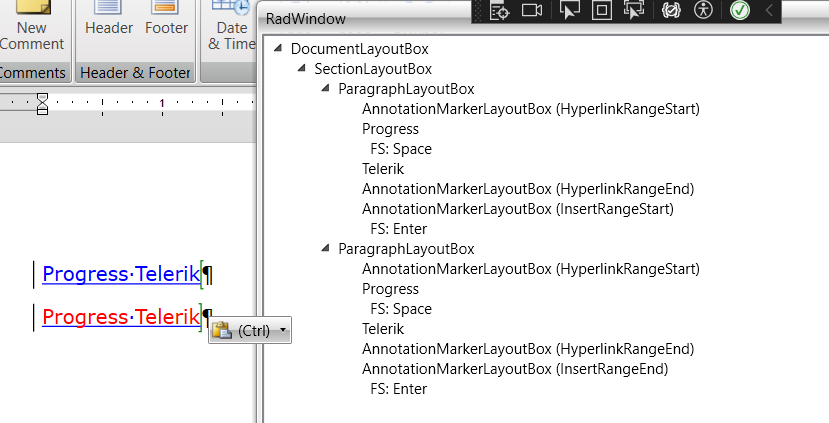The height and width of the screenshot is (423, 829).
Task: Collapse the DocumentLayoutBox tree node
Action: (278, 48)
